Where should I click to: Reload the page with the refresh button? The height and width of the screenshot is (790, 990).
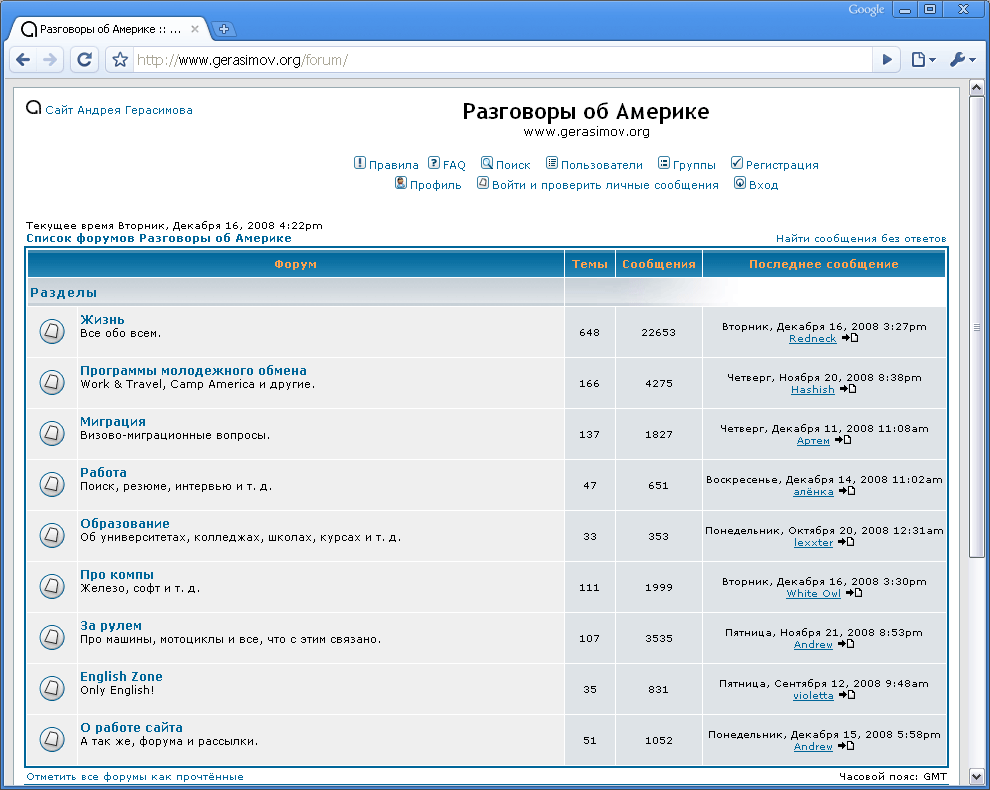point(85,60)
